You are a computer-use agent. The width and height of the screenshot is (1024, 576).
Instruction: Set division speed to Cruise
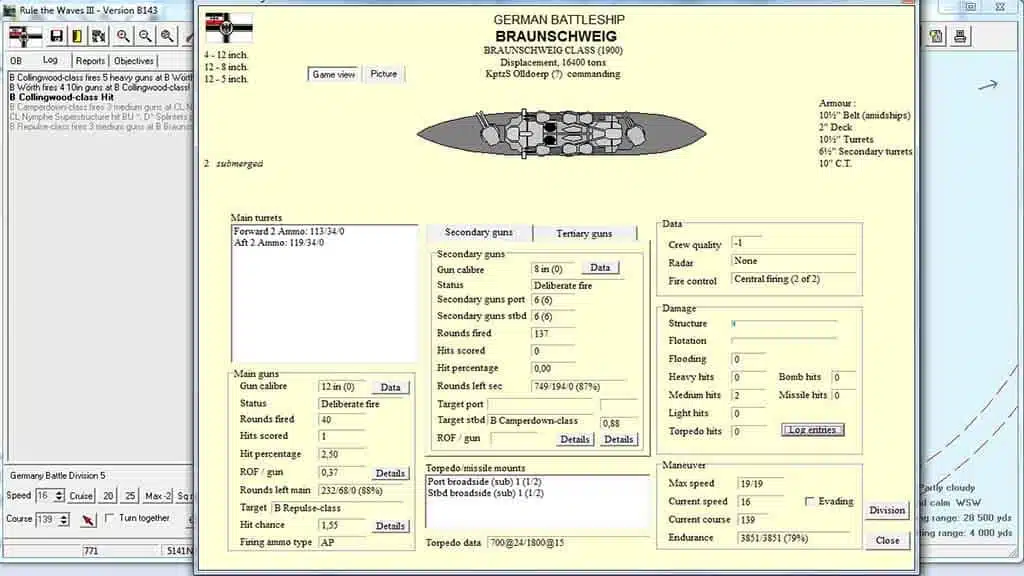pos(81,496)
